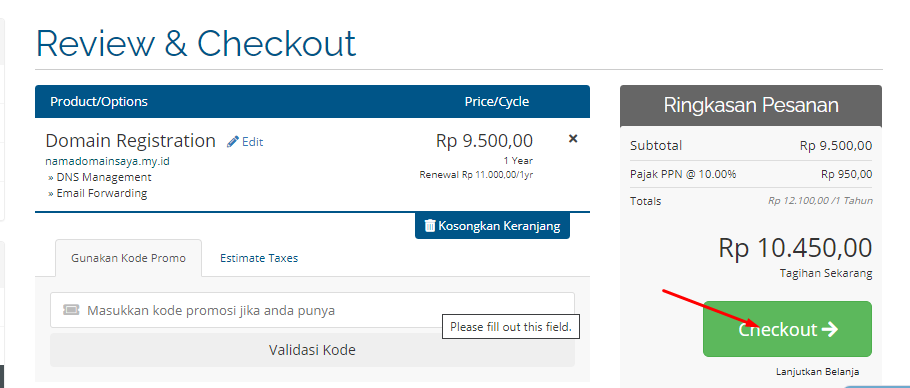Click the Review & Checkout page title

pyautogui.click(x=196, y=43)
